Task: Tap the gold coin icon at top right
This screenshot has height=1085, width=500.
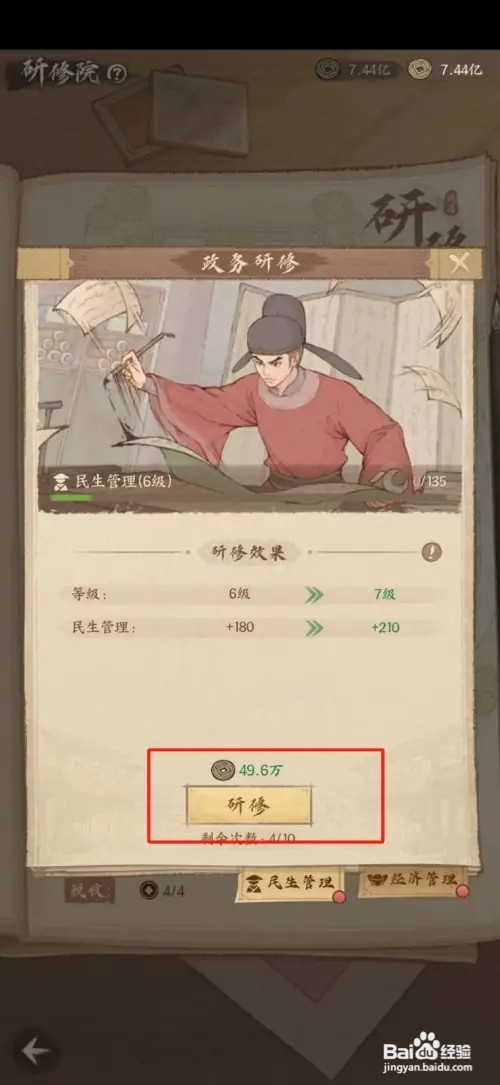Action: click(418, 69)
